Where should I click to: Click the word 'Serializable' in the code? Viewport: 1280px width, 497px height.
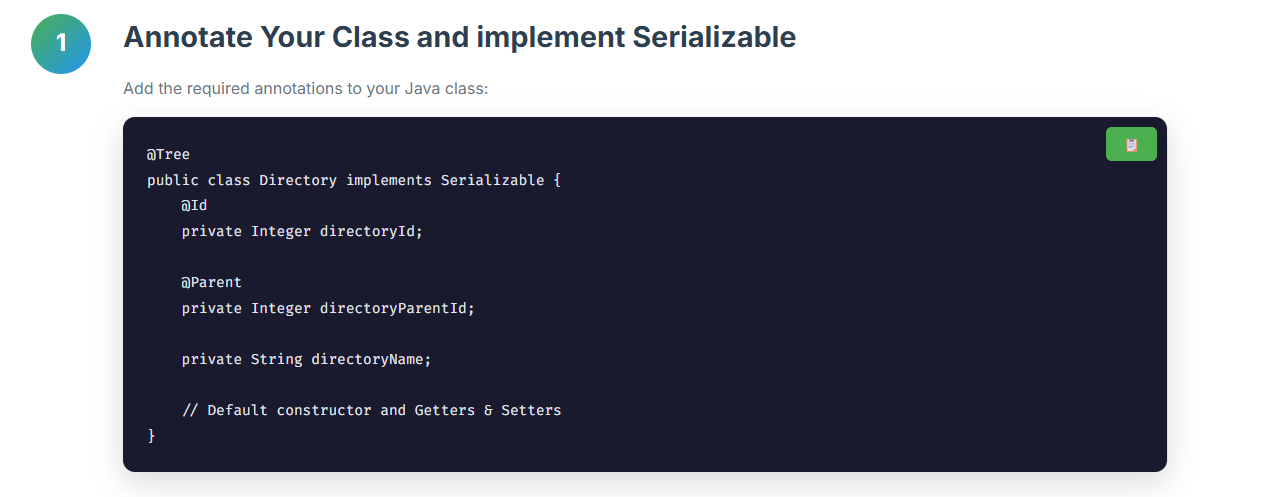(492, 180)
